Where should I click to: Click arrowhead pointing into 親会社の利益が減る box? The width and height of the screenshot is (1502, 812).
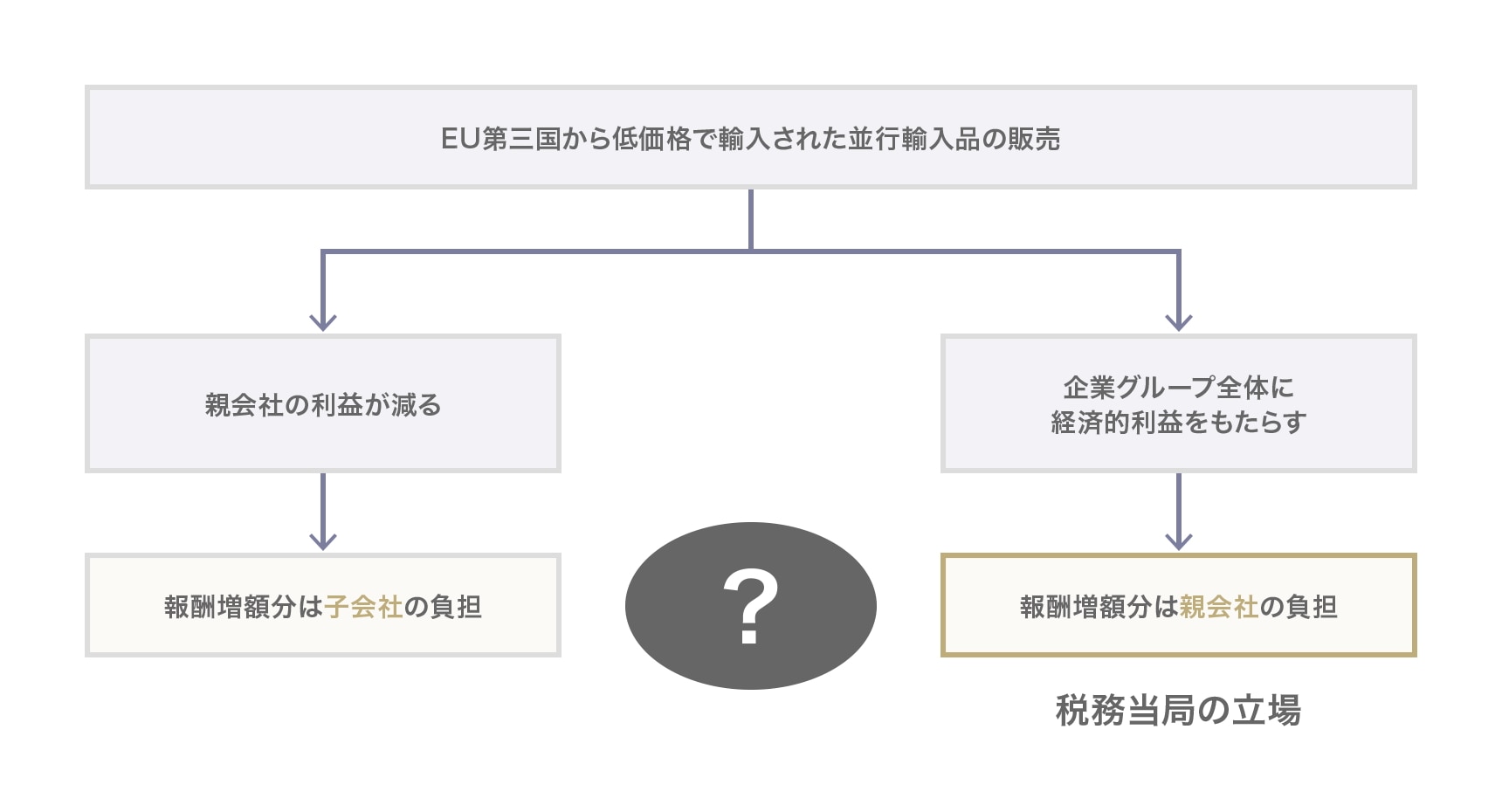click(323, 322)
